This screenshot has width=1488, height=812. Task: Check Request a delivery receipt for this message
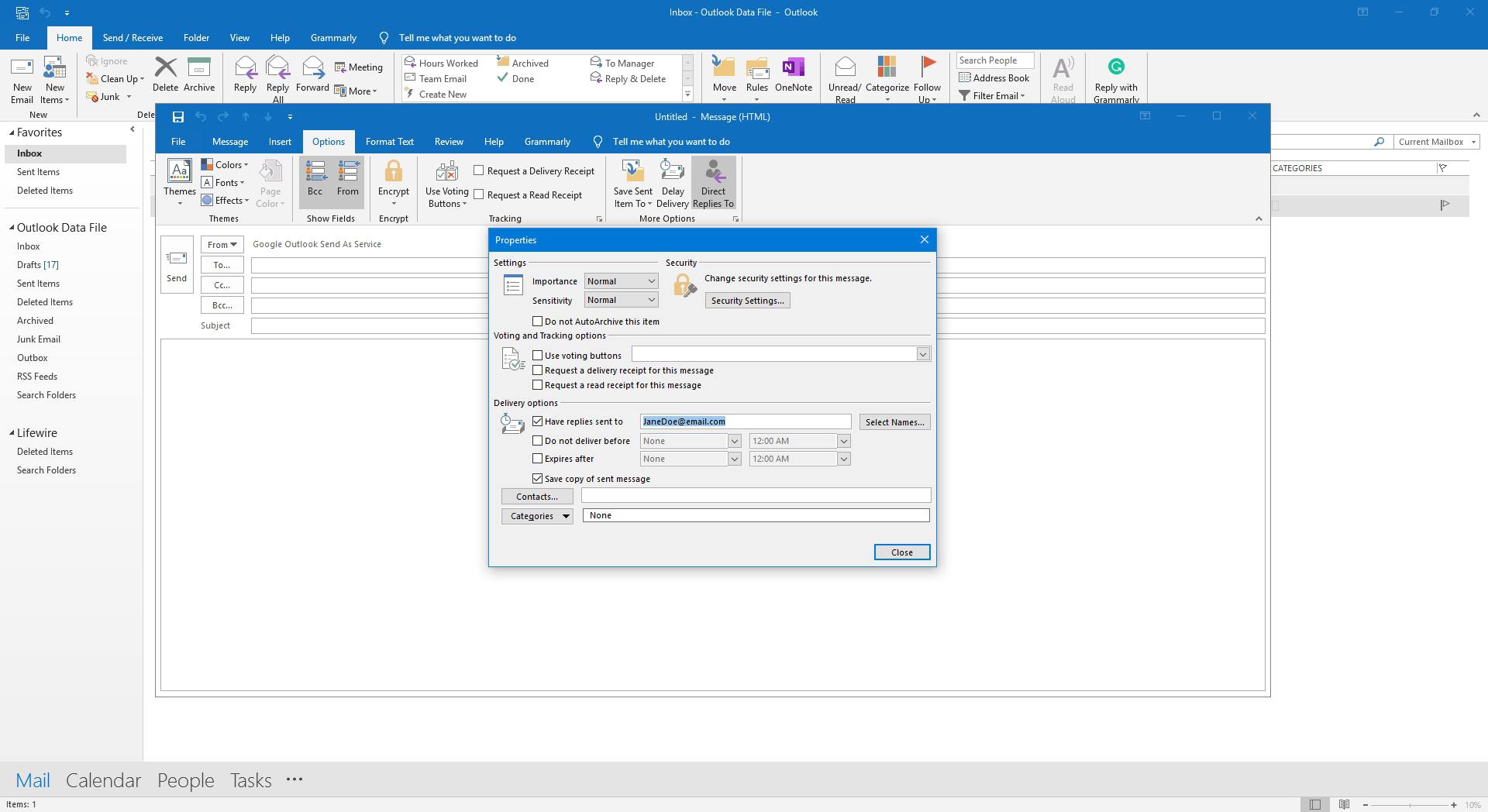click(x=537, y=370)
